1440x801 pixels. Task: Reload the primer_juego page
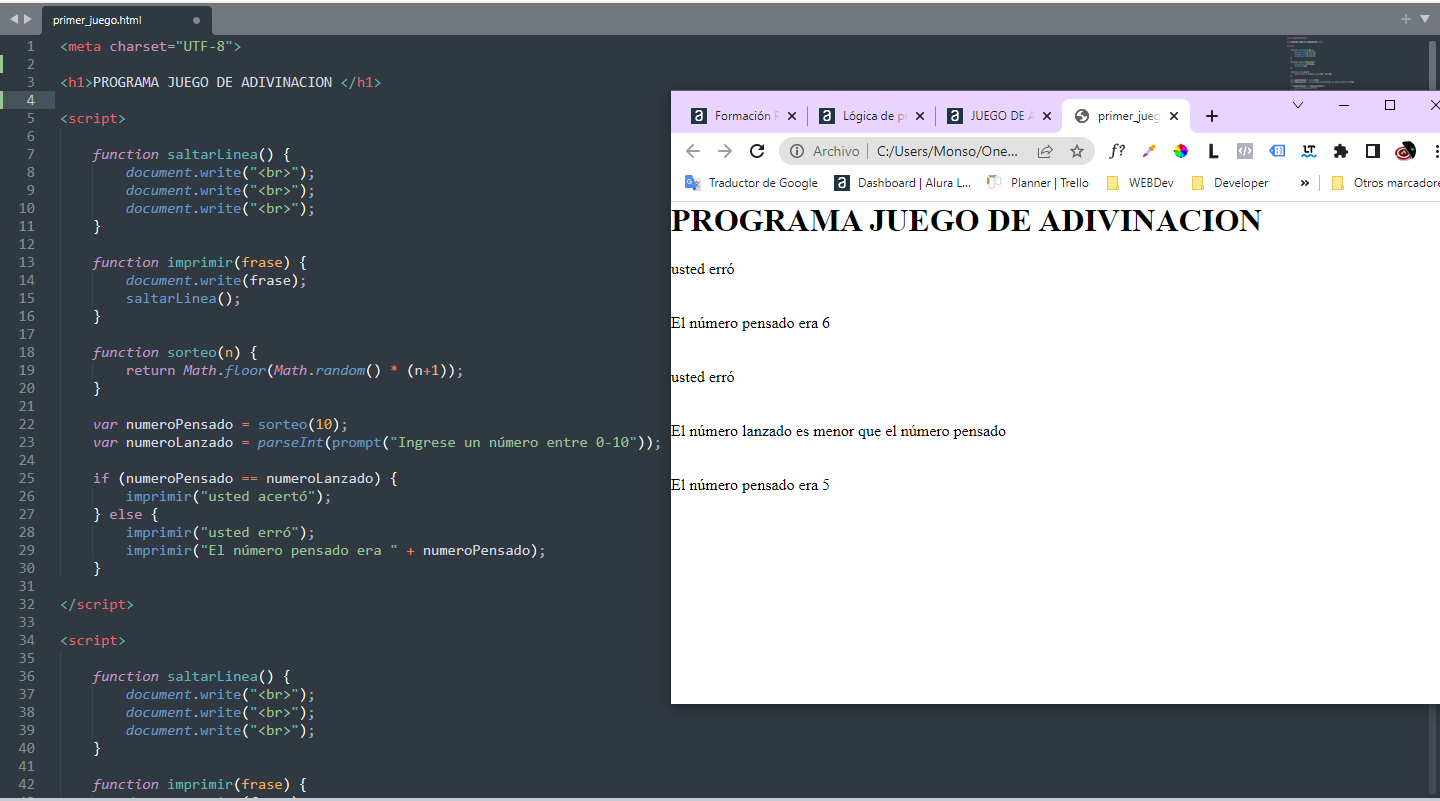coord(757,151)
